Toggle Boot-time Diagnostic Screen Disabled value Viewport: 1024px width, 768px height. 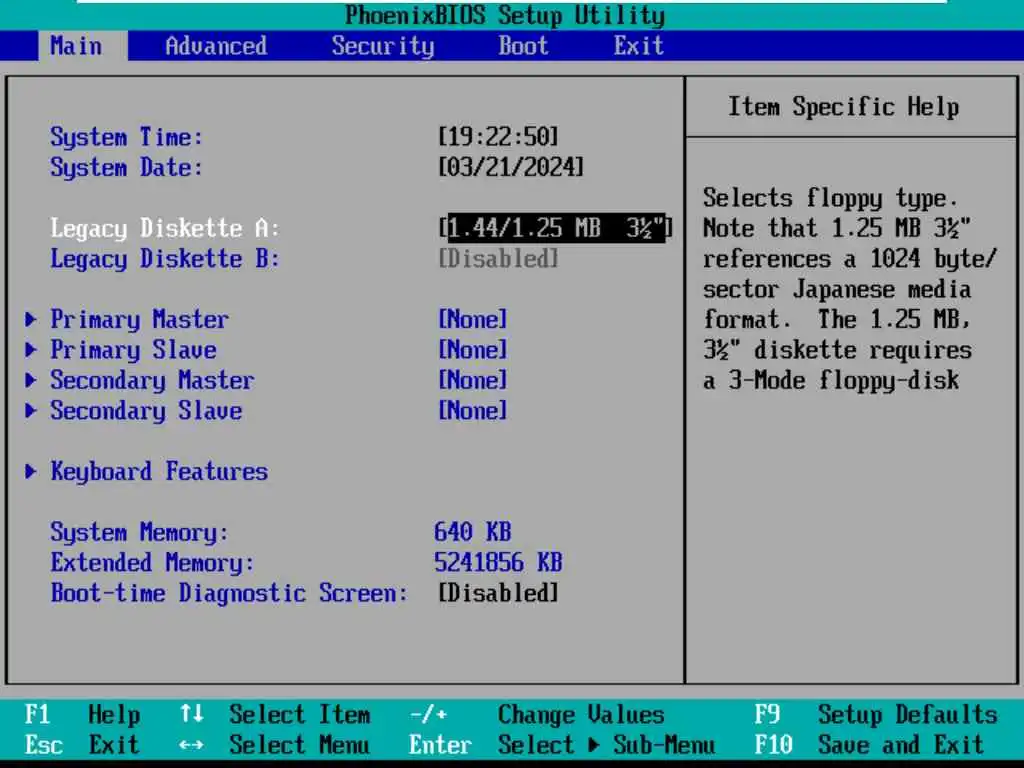tap(498, 593)
